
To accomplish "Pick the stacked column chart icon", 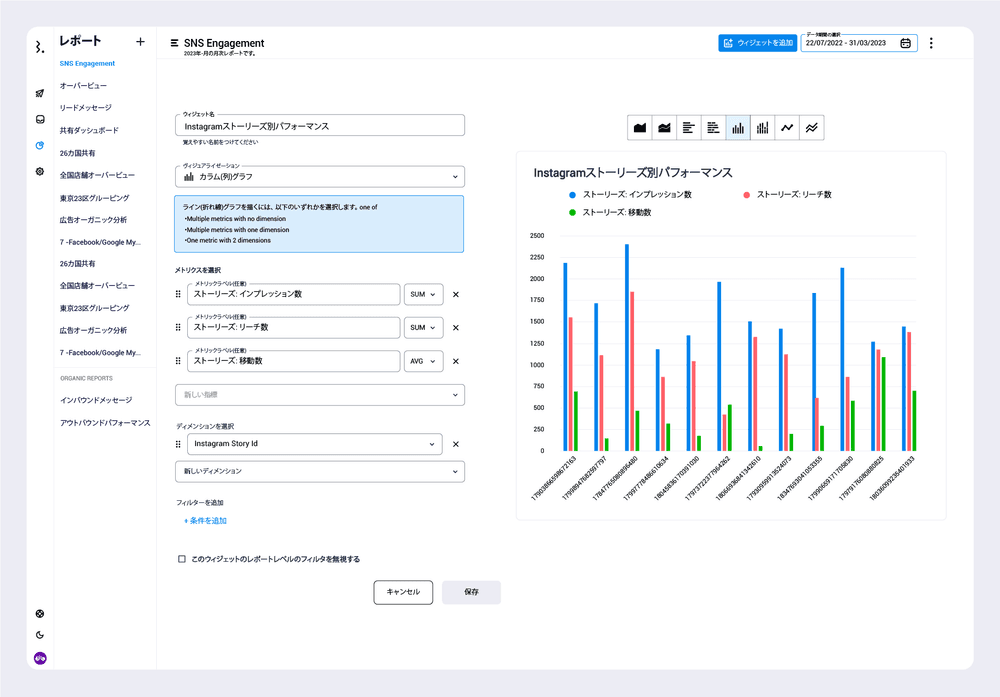I will coord(763,128).
